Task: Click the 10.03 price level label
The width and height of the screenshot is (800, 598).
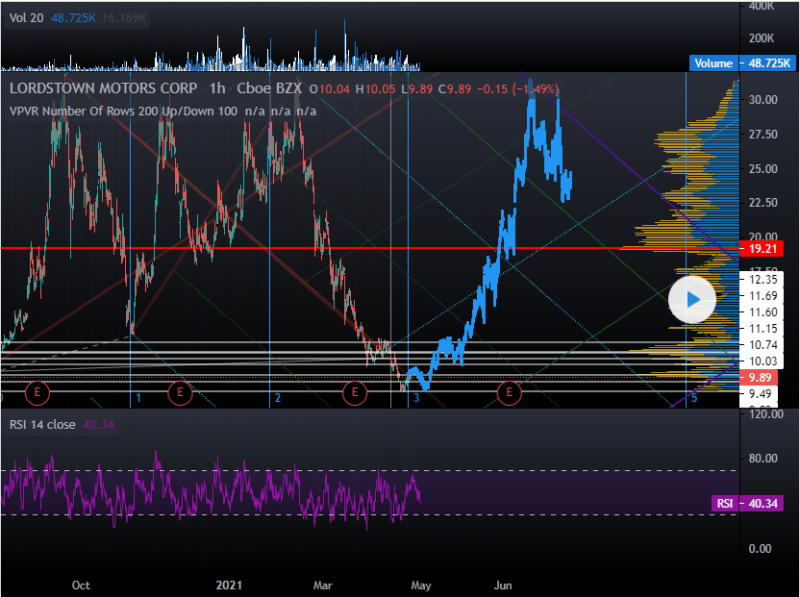Action: pos(763,361)
